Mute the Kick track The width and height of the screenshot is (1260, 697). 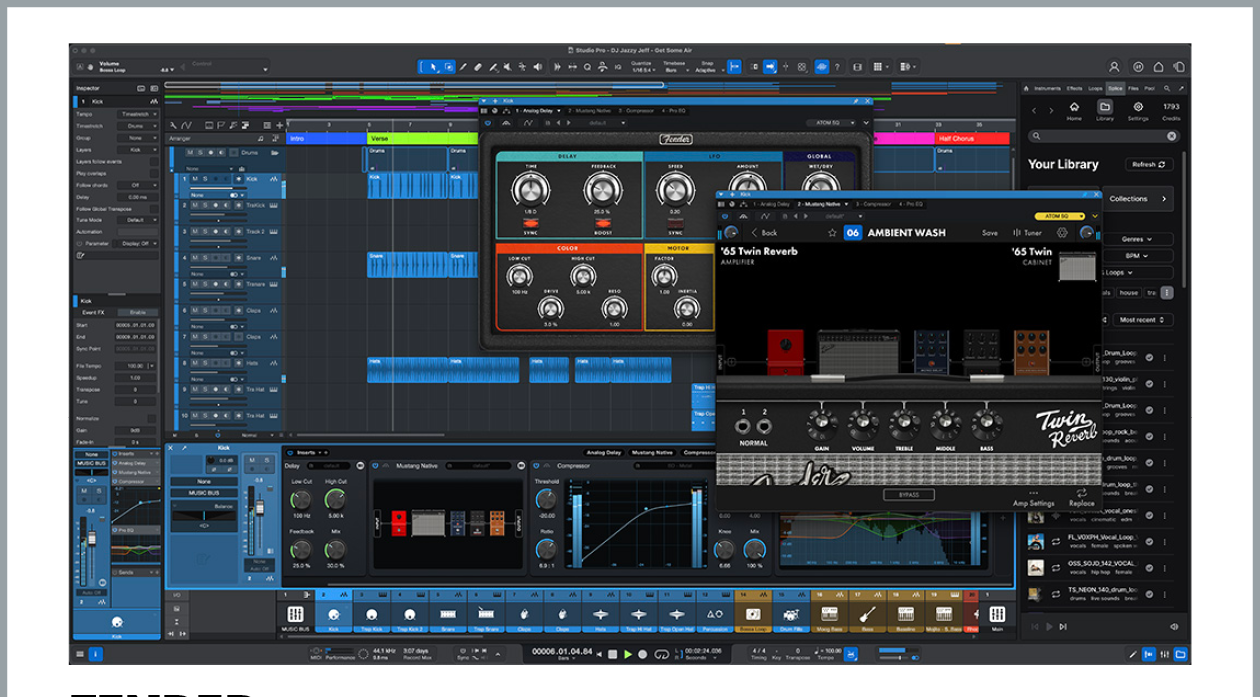[x=194, y=179]
